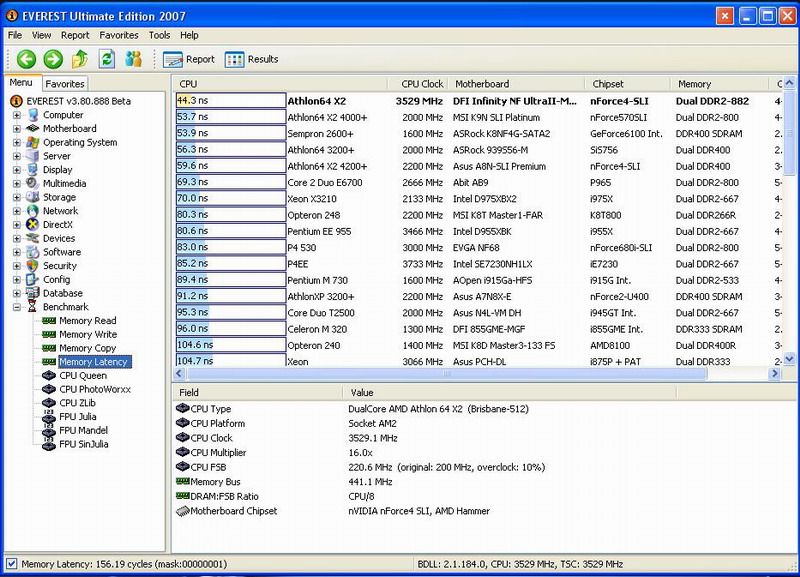Click the up-level folder arrow icon
The image size is (800, 577).
tap(80, 59)
